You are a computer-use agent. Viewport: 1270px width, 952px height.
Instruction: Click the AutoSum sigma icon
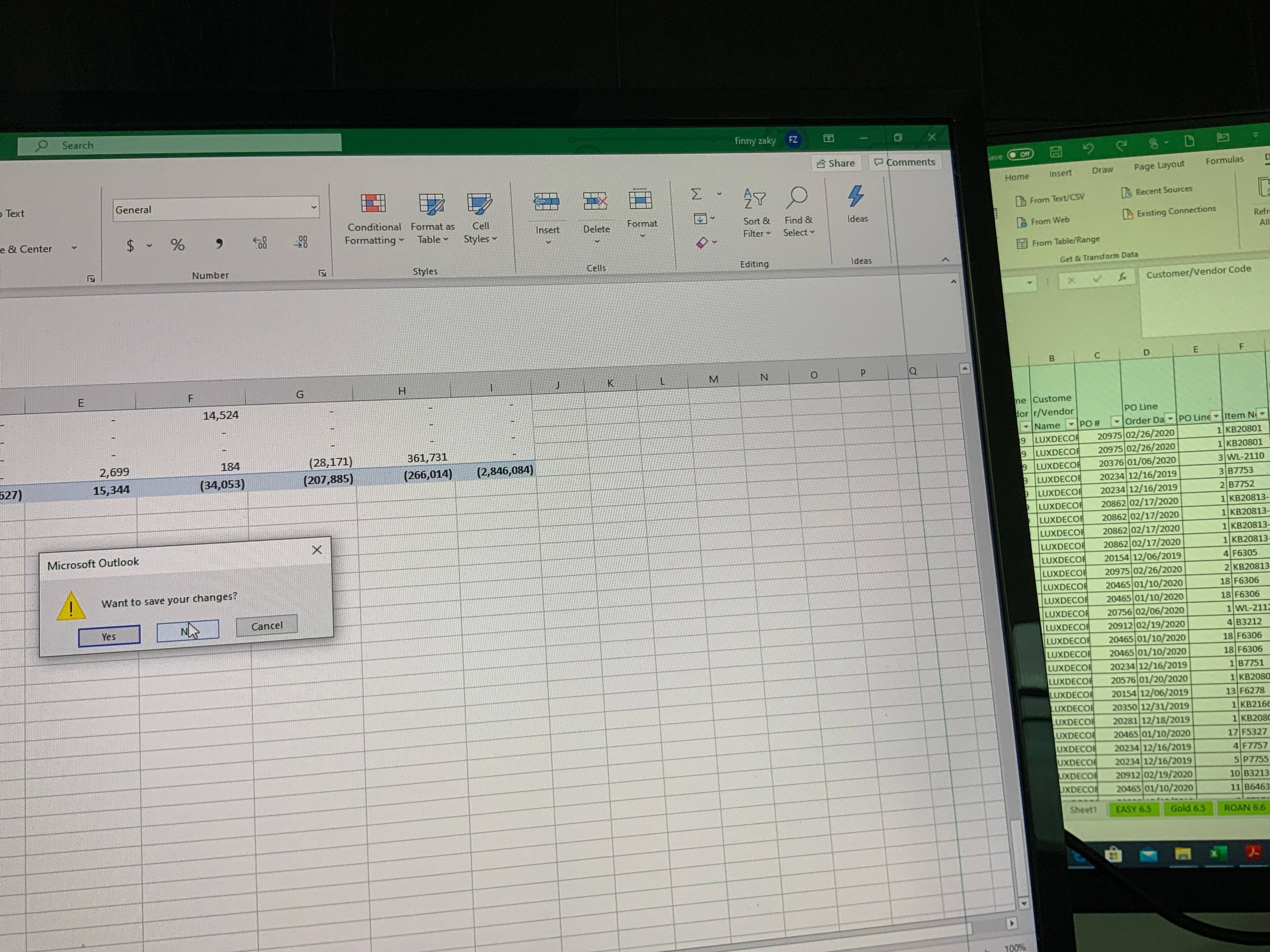click(x=697, y=194)
